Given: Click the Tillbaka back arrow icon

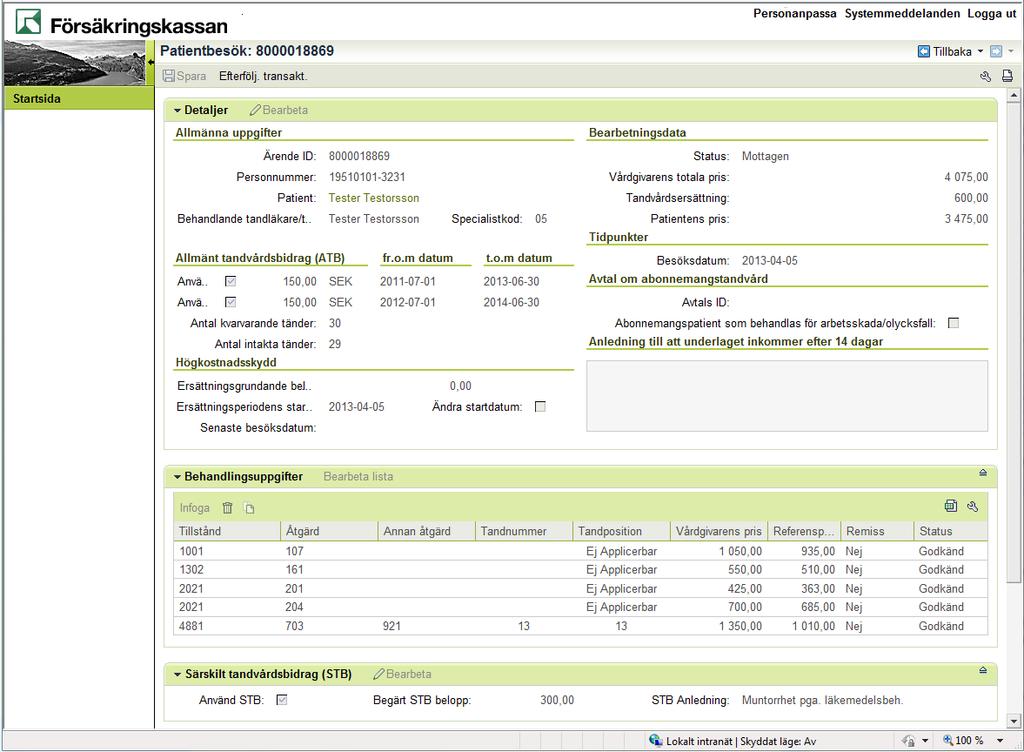Looking at the screenshot, I should pyautogui.click(x=923, y=52).
